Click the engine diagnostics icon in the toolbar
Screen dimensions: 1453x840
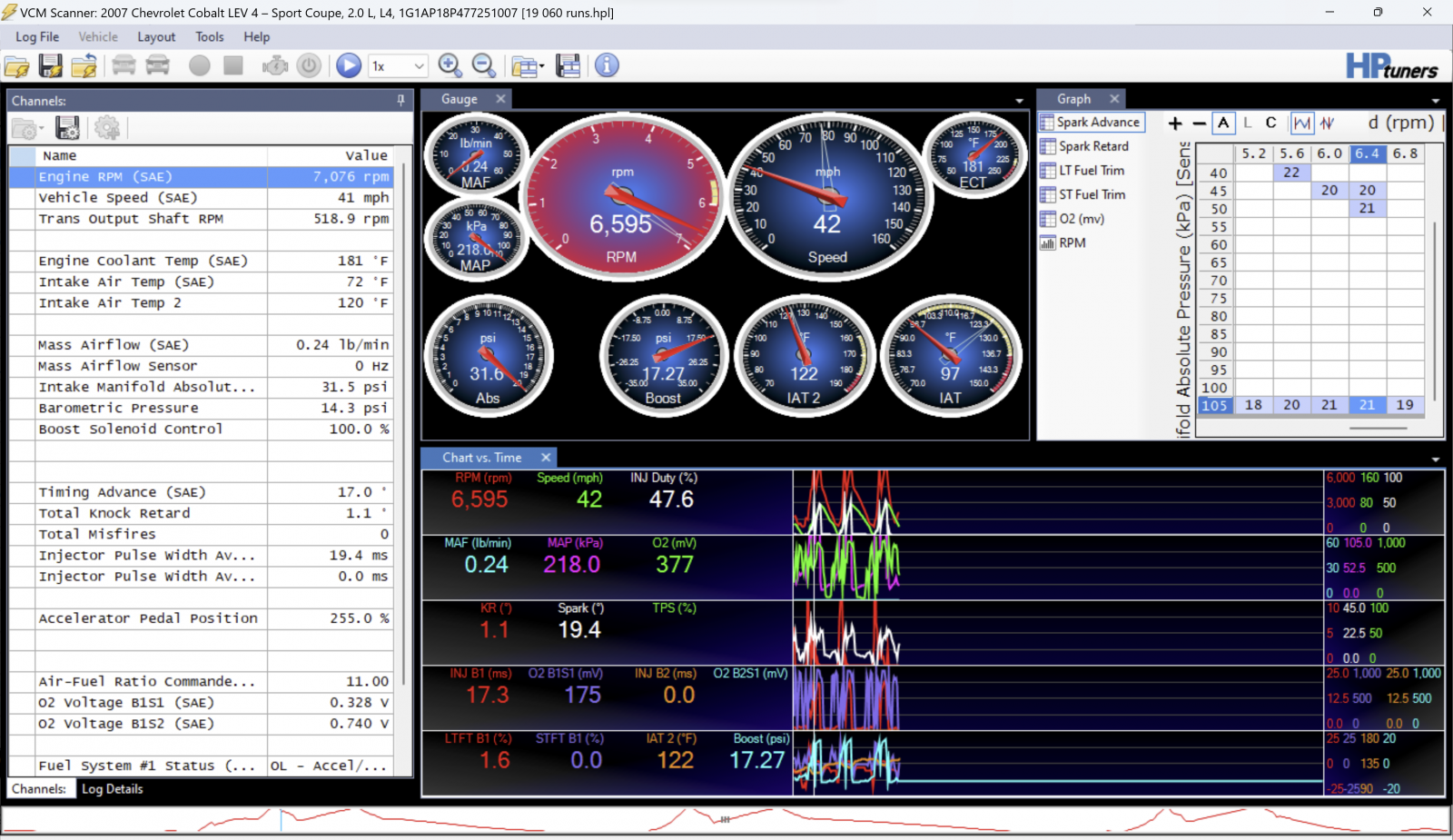coord(275,65)
